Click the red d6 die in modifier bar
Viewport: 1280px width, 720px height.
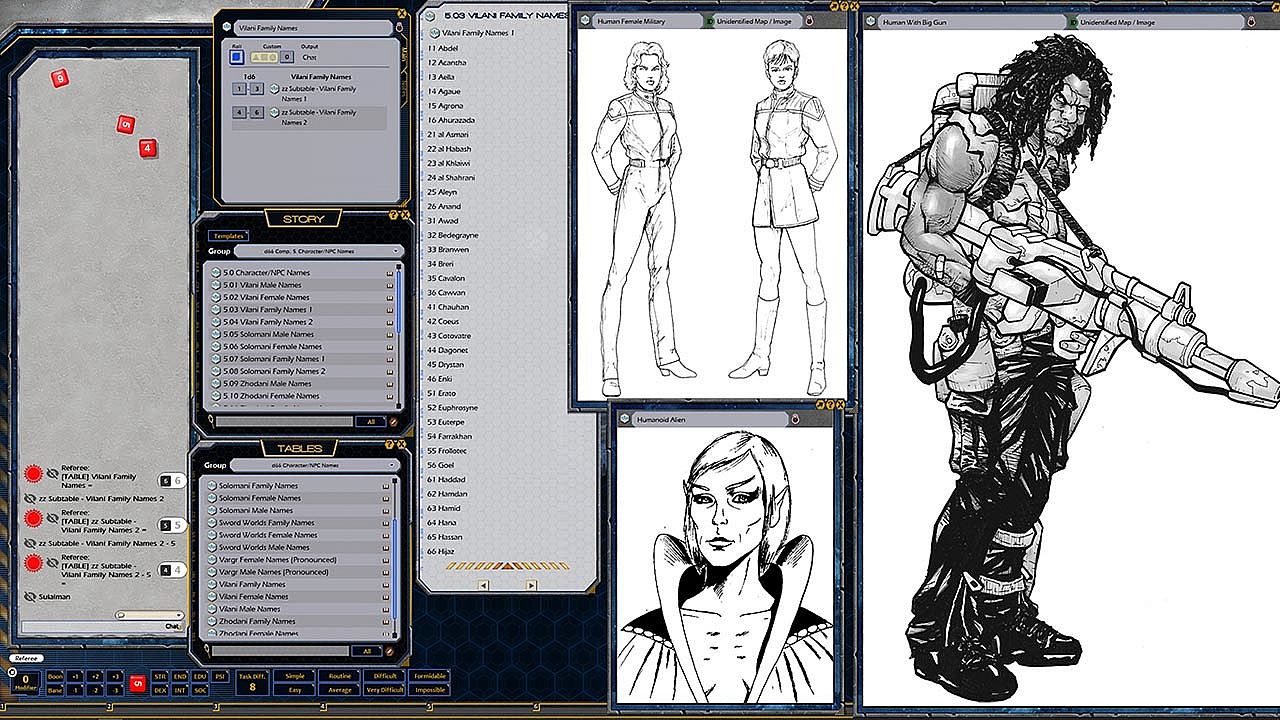pyautogui.click(x=138, y=683)
